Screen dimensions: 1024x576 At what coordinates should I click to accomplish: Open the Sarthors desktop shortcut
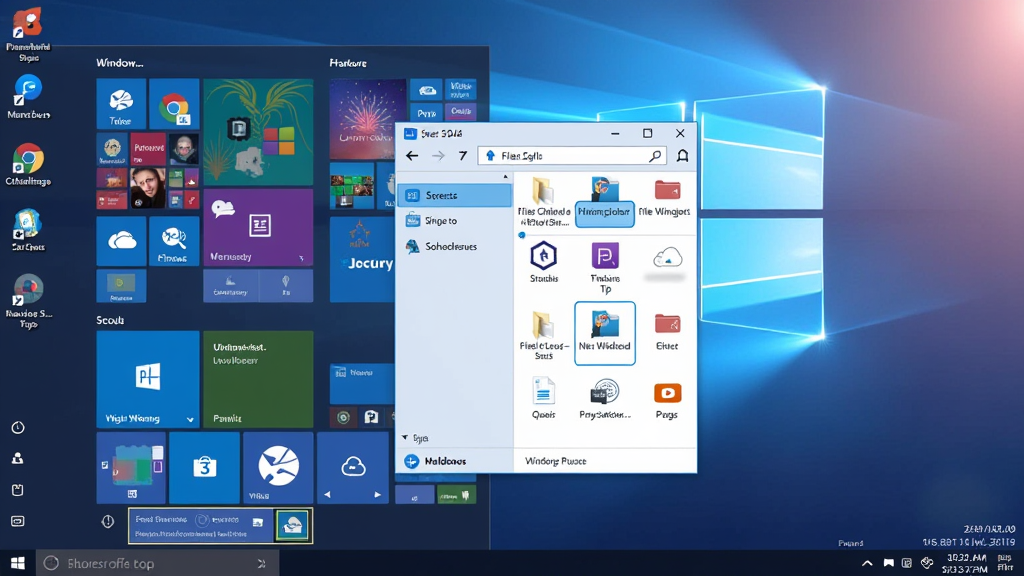pos(28,231)
